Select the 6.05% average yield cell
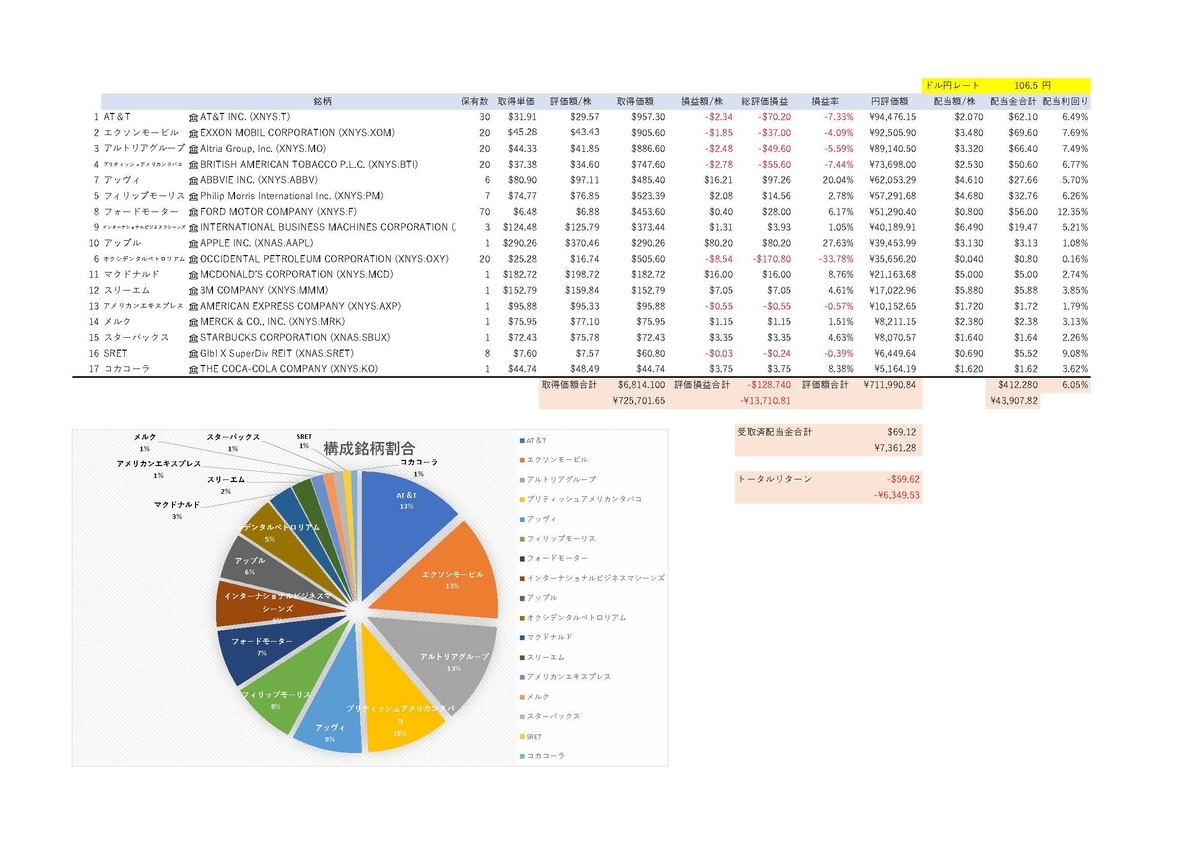The image size is (1200, 849). 1075,384
